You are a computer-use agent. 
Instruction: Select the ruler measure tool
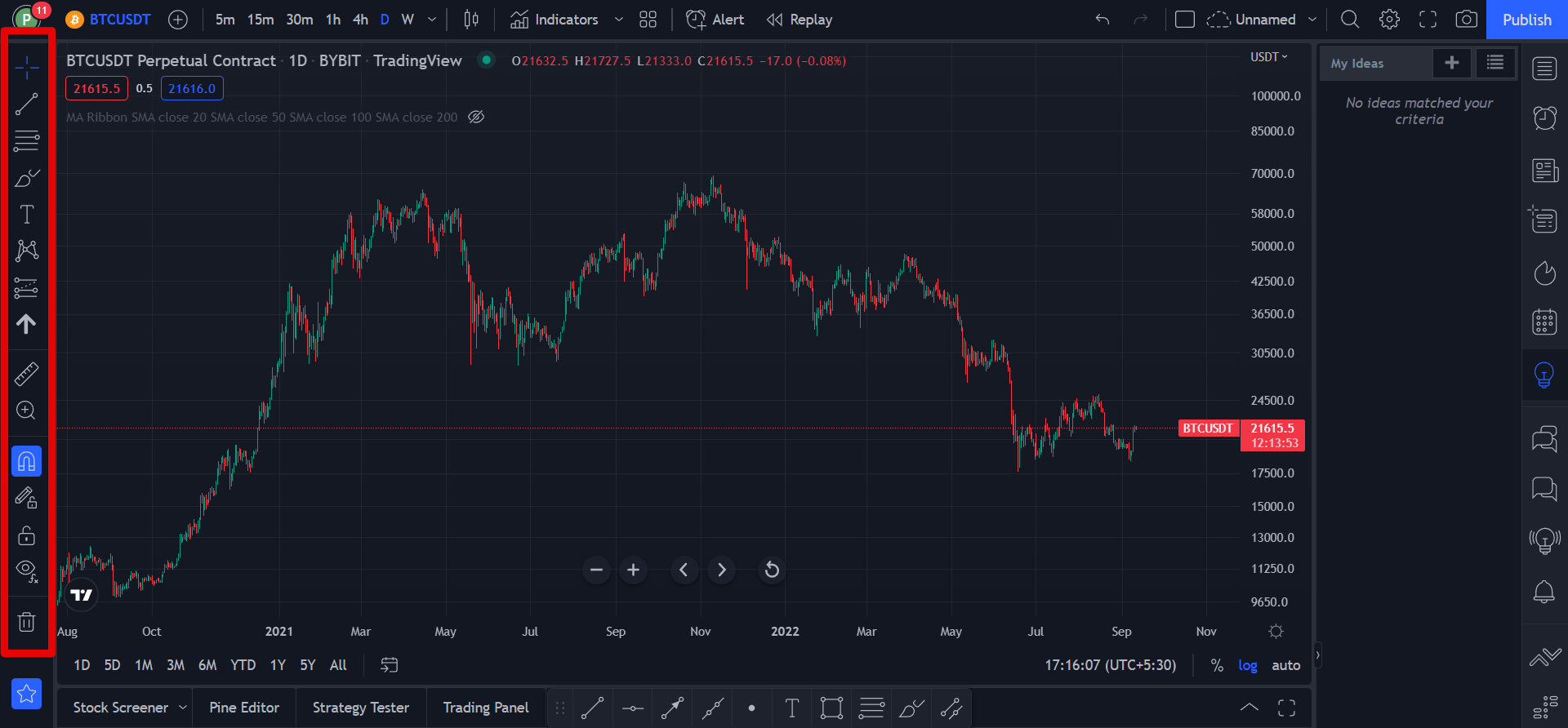(26, 374)
